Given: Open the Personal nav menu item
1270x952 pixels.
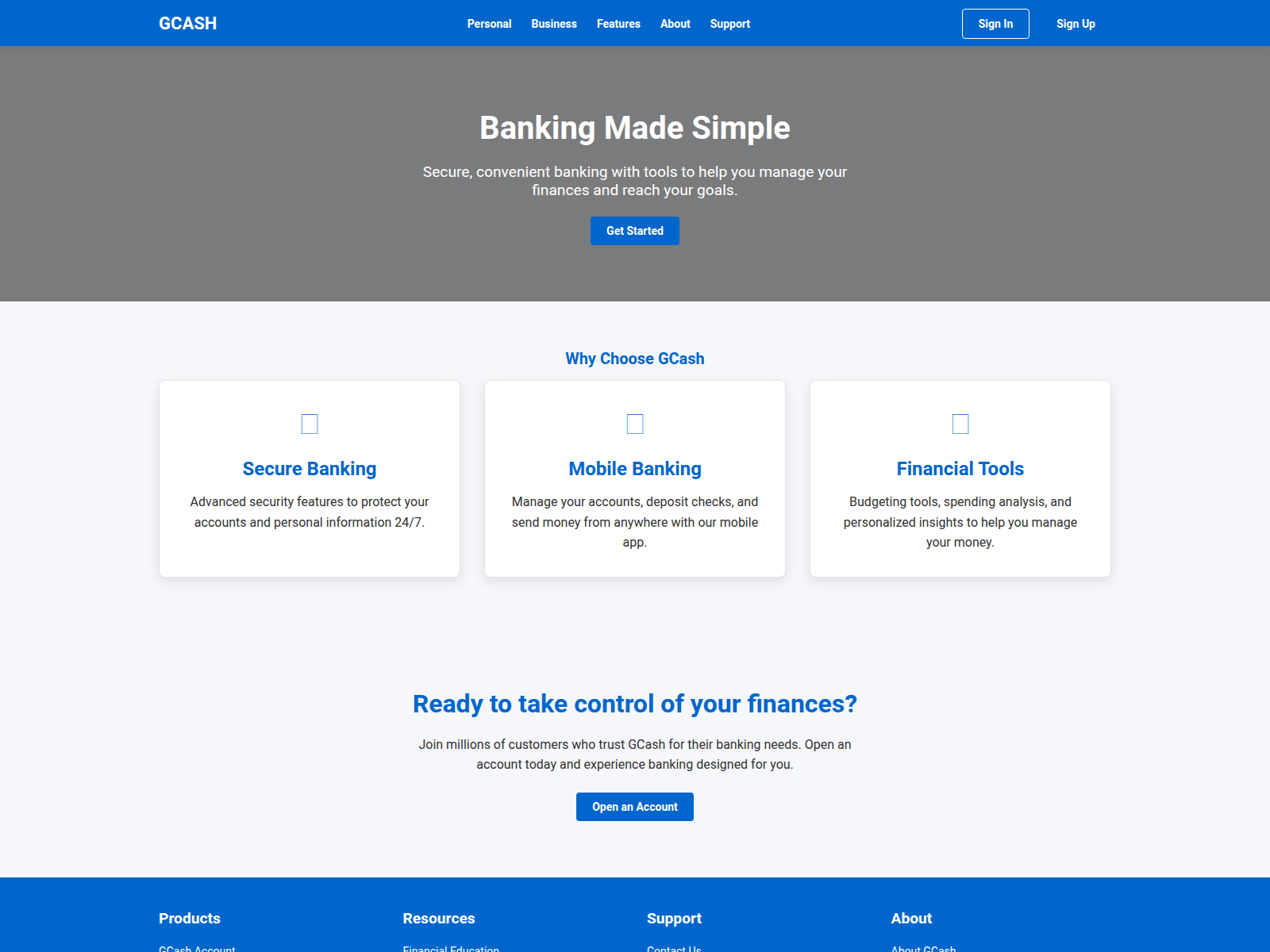Looking at the screenshot, I should pos(489,24).
